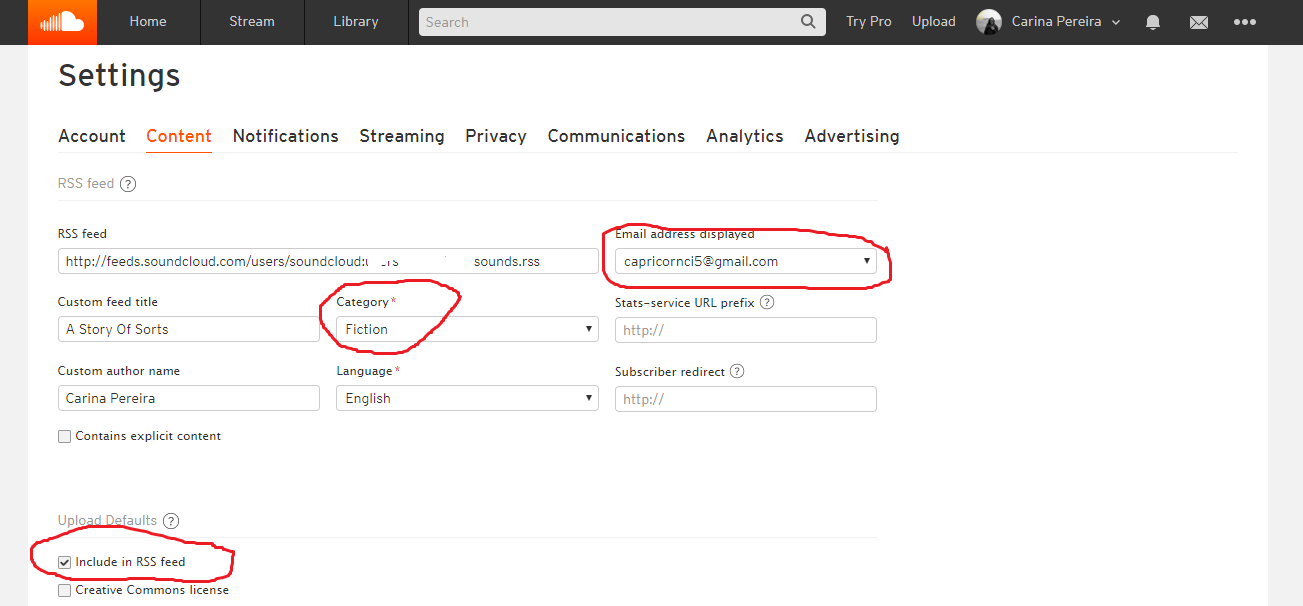Open the Streaming tab
Viewport: 1303px width, 606px height.
click(x=402, y=136)
